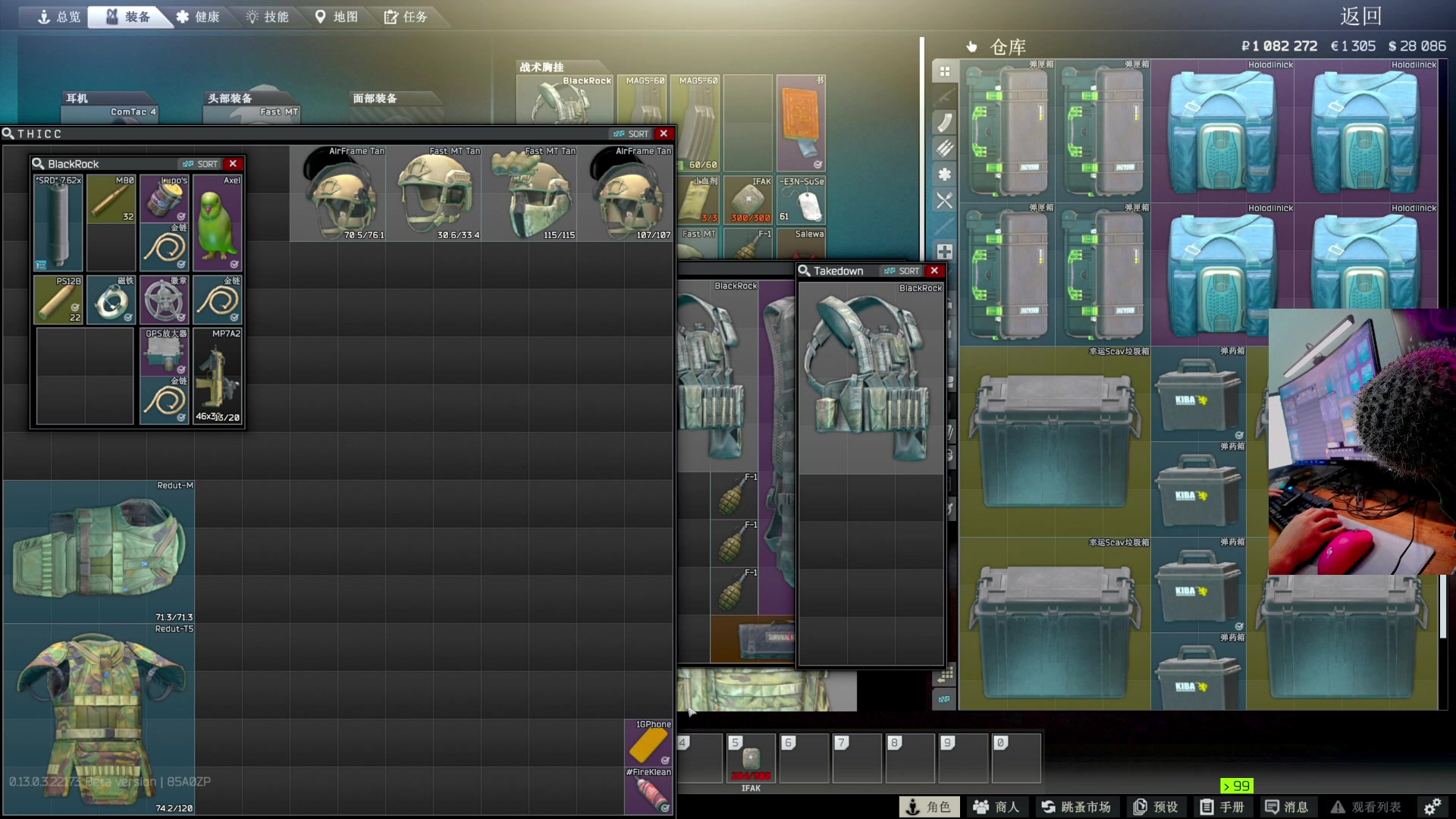
Task: Select the Redut-T5 body armor
Action: coord(99,719)
